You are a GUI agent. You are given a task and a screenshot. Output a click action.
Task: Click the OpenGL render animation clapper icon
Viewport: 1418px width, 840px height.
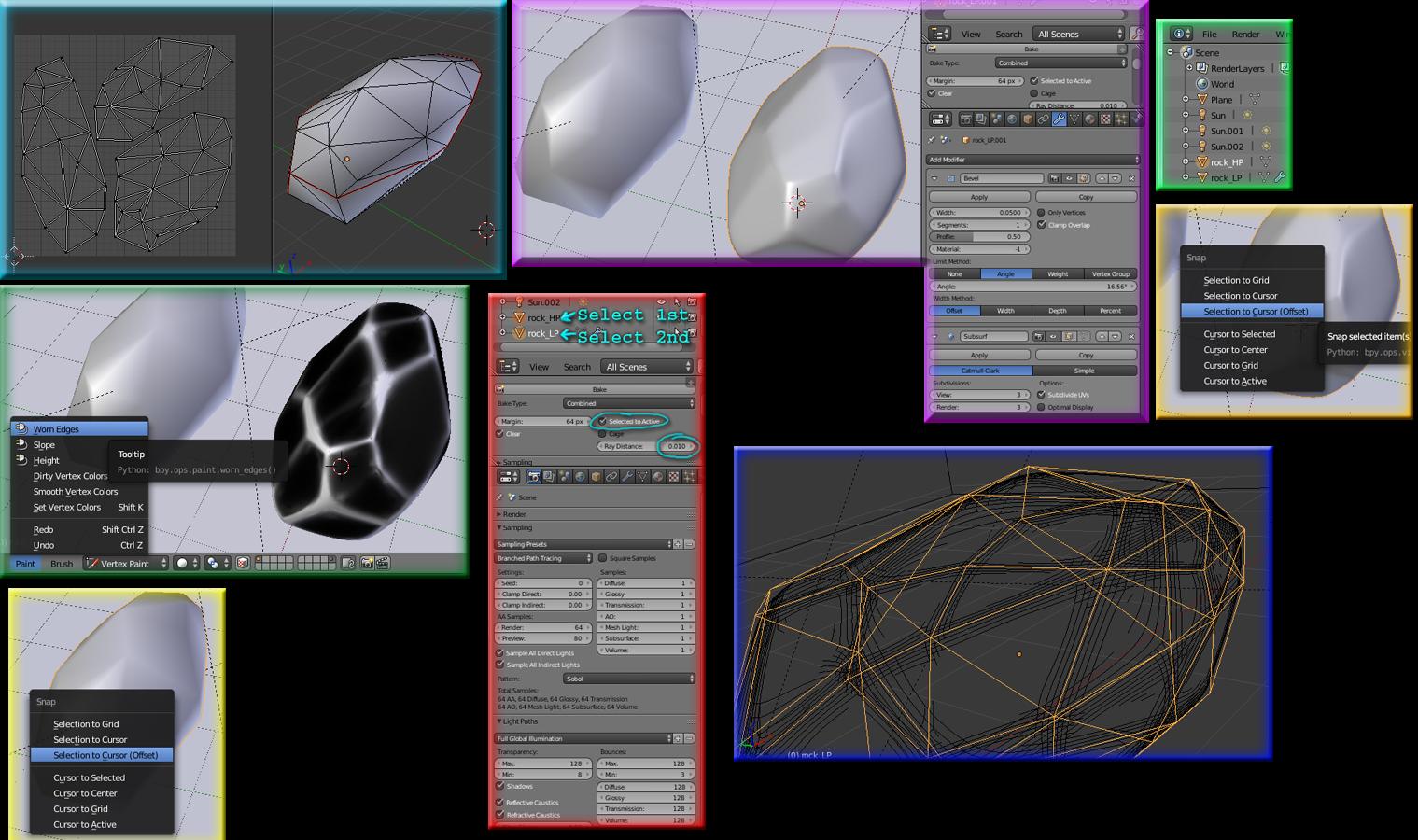(x=383, y=563)
